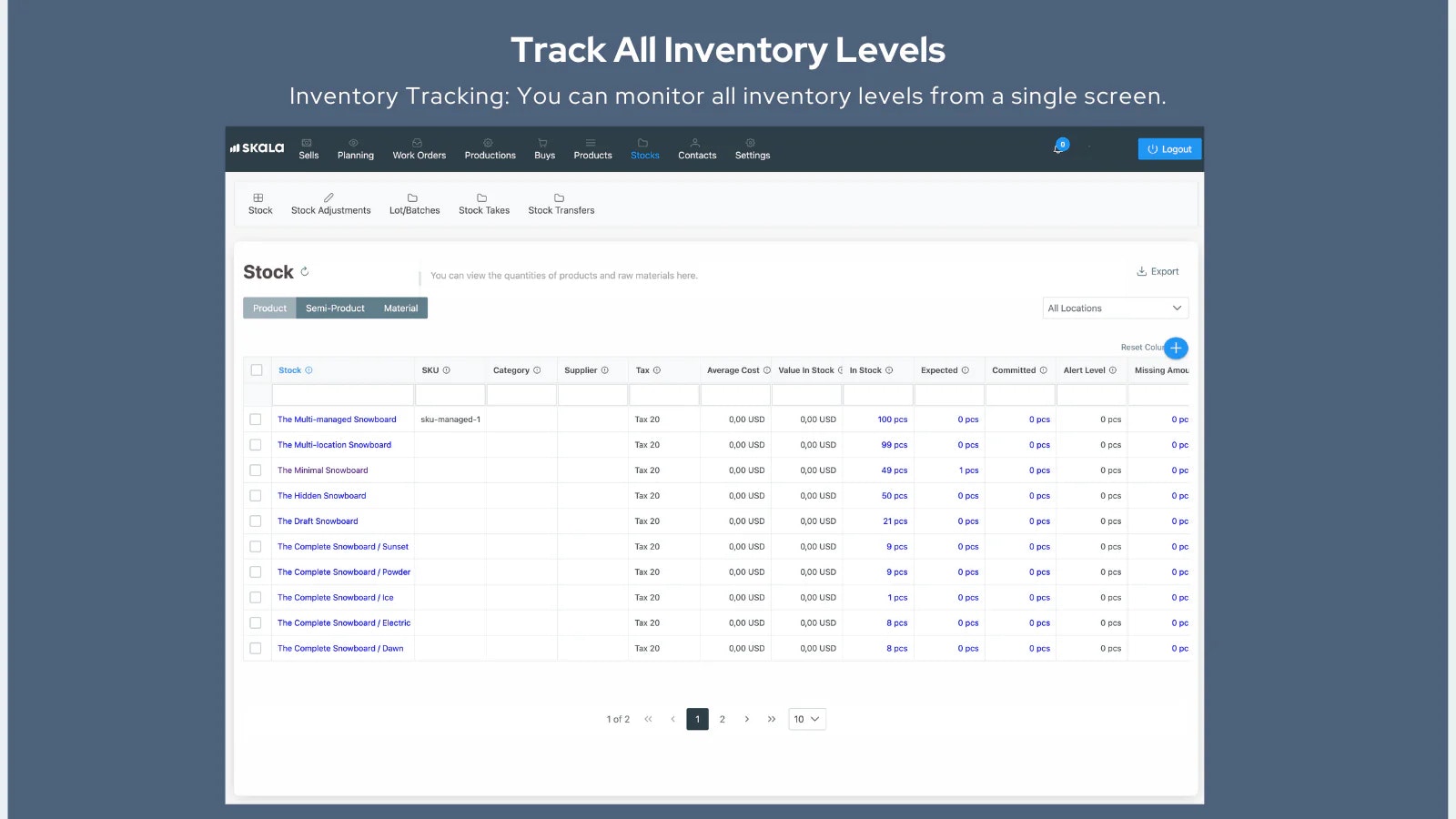Image resolution: width=1456 pixels, height=819 pixels.
Task: Open the notifications bell icon
Action: pos(1059,147)
